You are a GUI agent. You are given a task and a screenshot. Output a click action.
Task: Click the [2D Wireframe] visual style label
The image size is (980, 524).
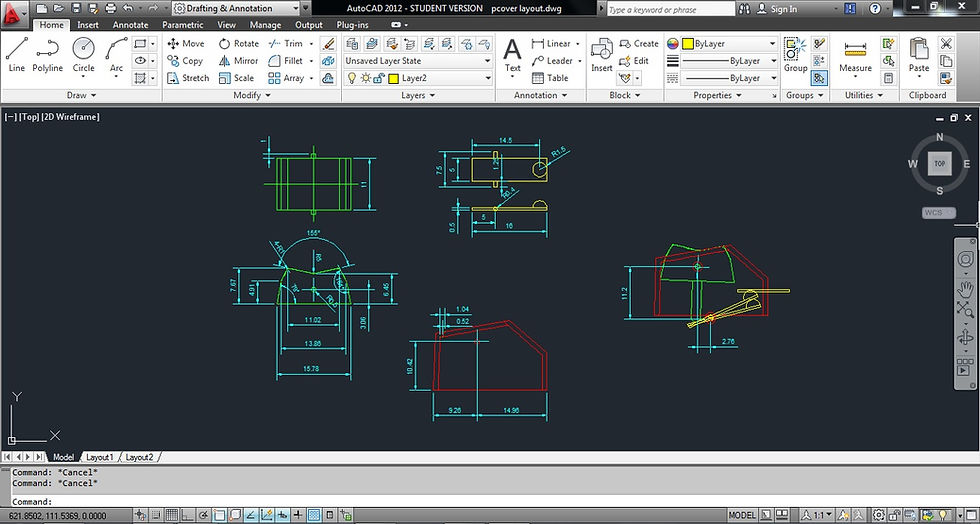[71, 116]
